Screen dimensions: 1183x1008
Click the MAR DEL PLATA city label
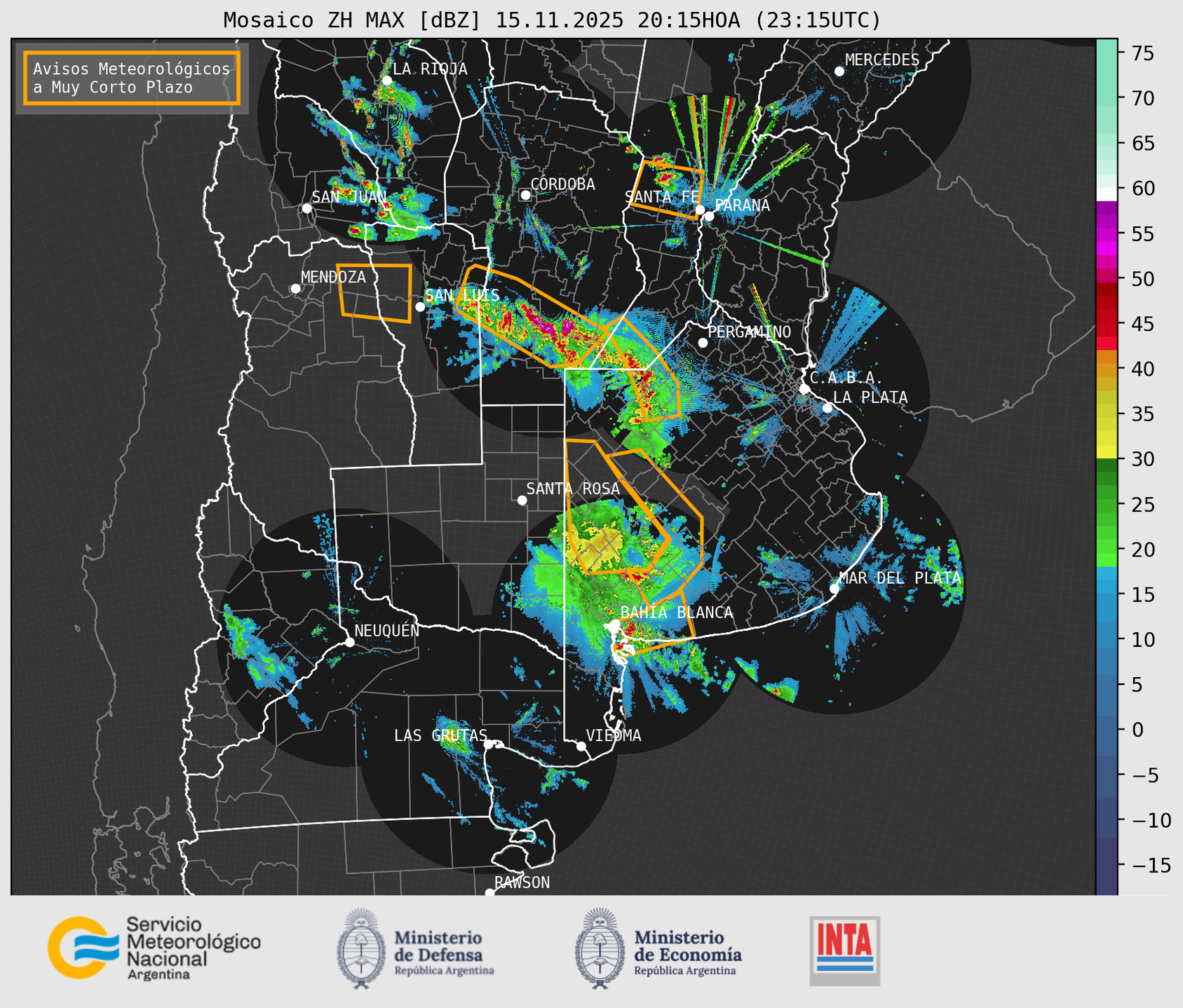(900, 578)
